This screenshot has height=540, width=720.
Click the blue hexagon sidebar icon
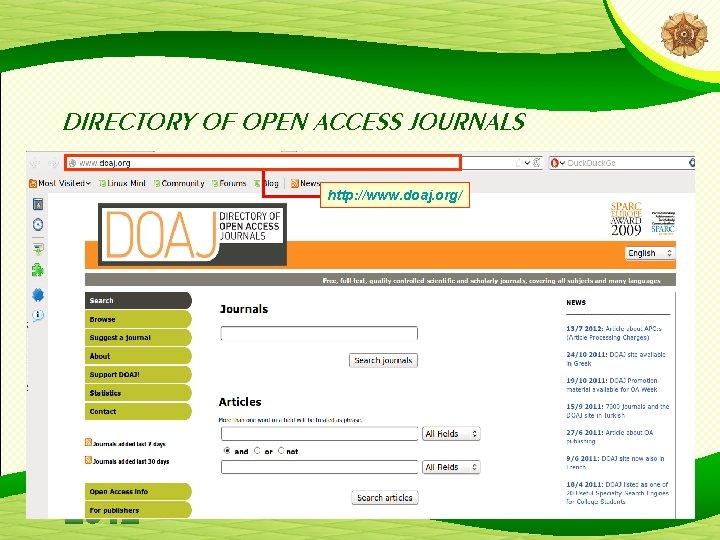[x=38, y=295]
